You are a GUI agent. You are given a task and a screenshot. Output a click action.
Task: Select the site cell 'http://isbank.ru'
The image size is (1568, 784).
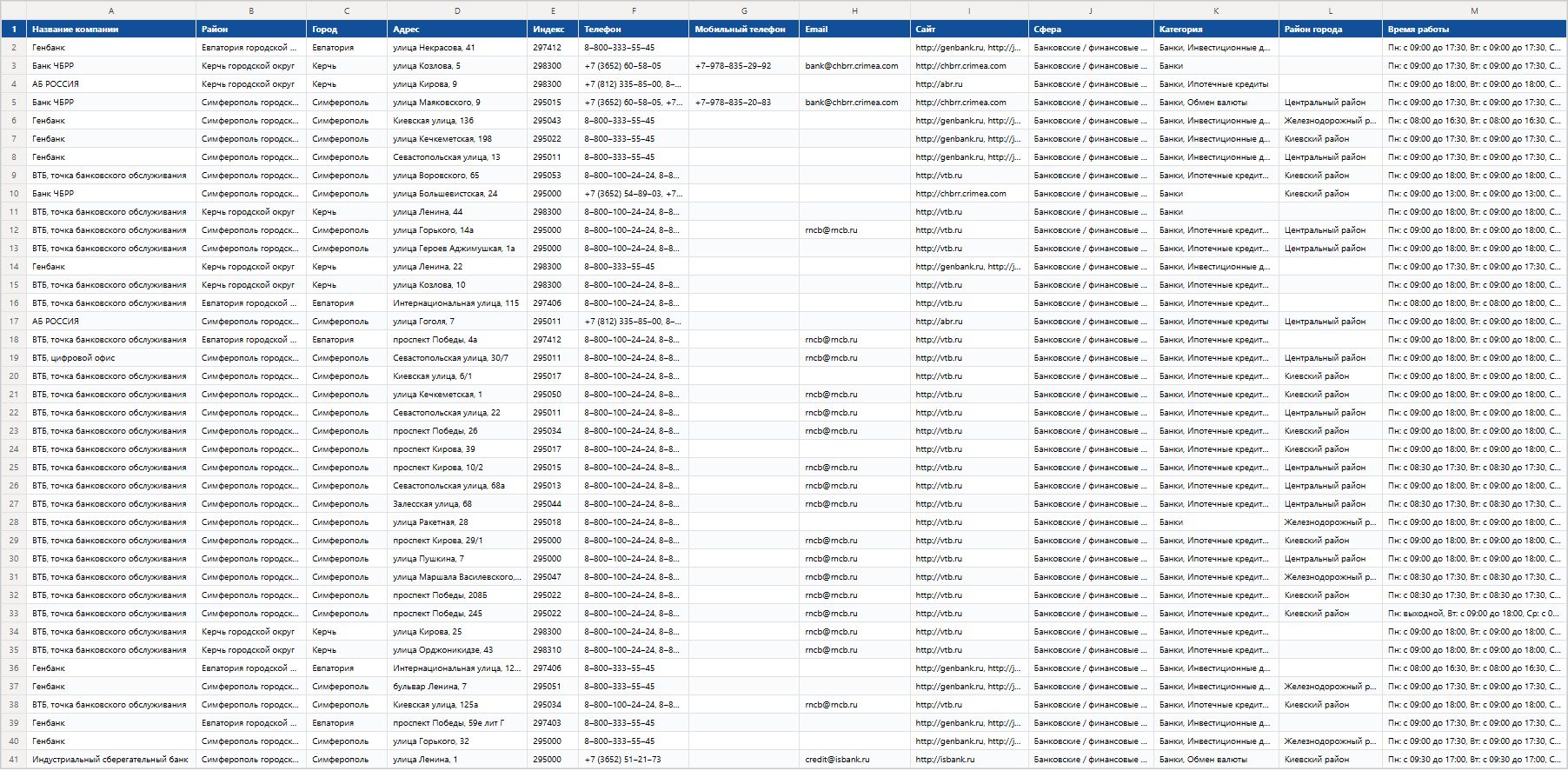point(969,760)
